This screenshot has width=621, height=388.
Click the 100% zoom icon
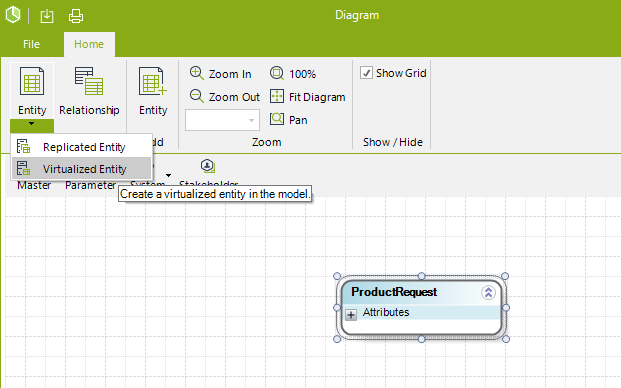click(277, 73)
